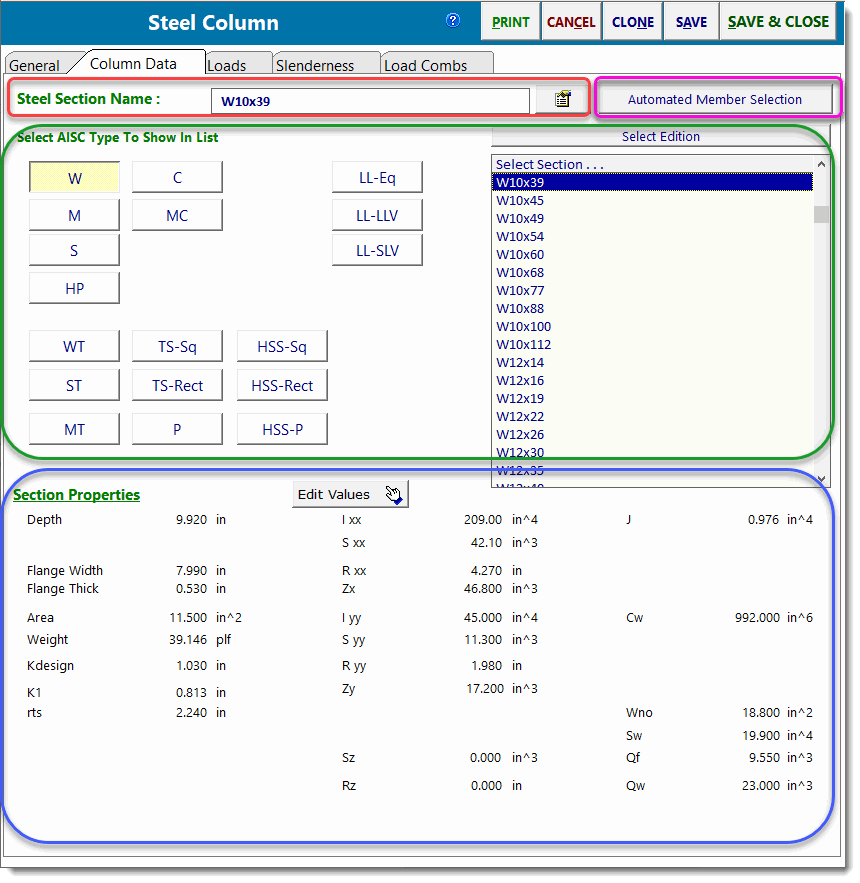
Task: Click the blue help question mark icon
Action: 453,20
